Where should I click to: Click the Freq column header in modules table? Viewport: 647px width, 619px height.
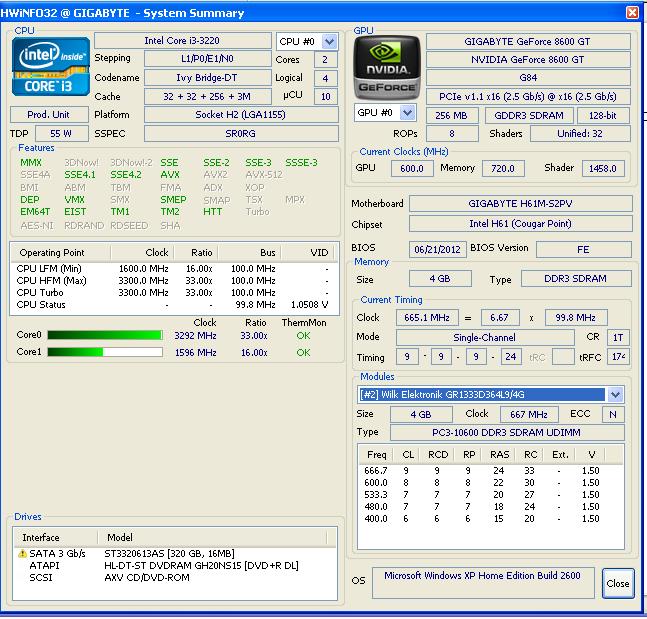(x=376, y=455)
